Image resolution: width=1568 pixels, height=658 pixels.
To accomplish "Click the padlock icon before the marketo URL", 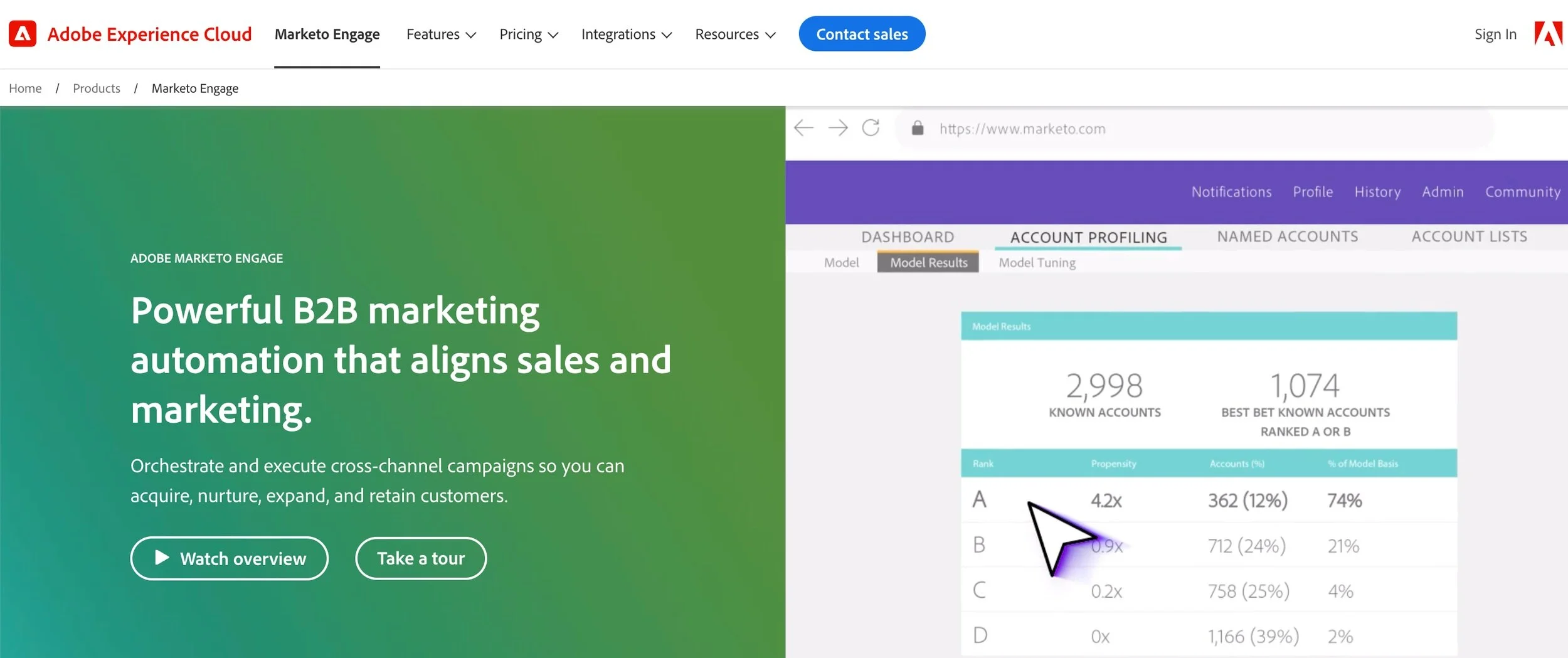I will [918, 128].
